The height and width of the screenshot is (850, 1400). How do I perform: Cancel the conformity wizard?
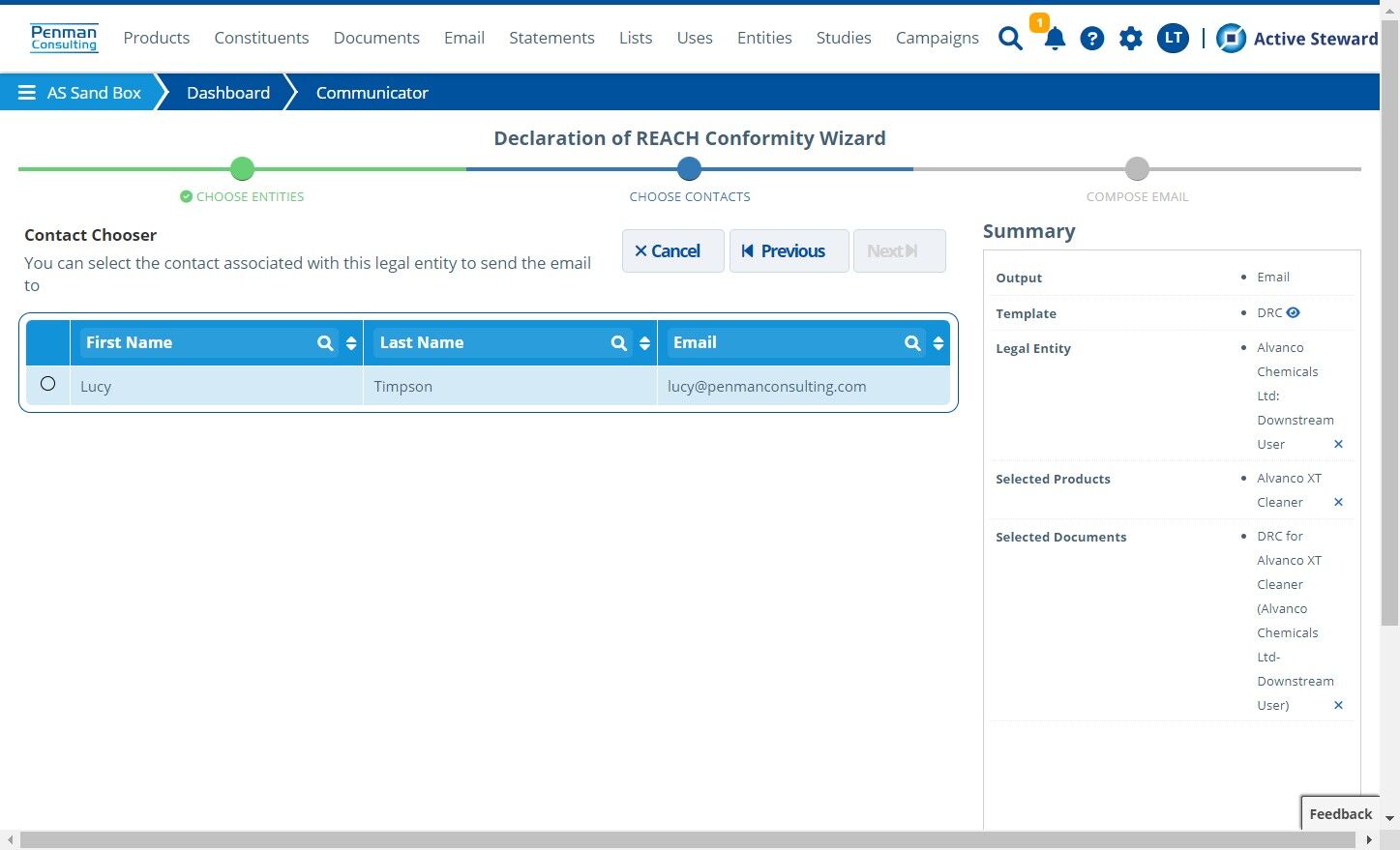672,250
